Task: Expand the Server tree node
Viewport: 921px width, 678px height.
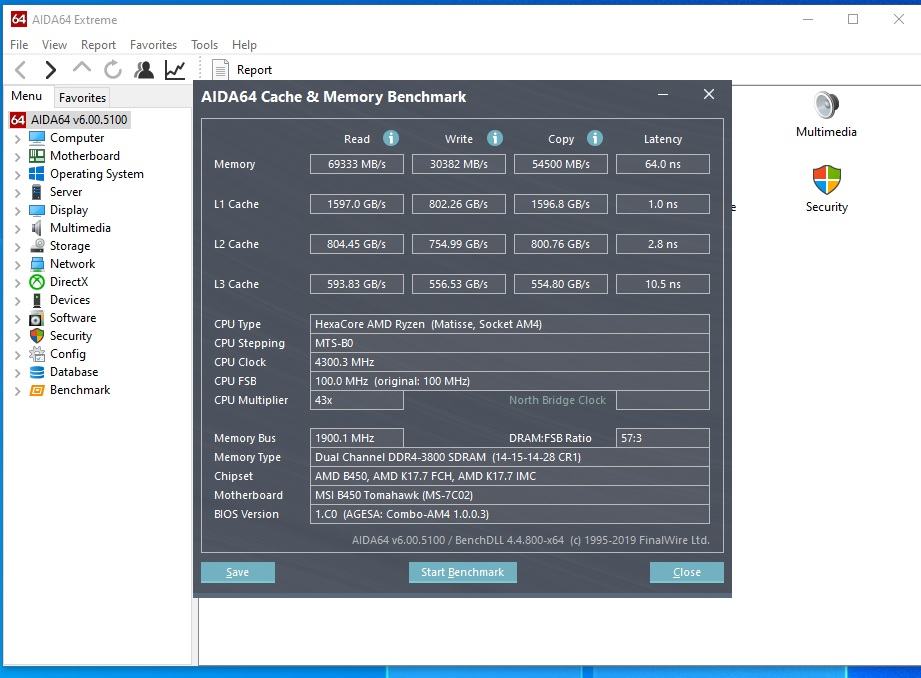Action: point(18,193)
